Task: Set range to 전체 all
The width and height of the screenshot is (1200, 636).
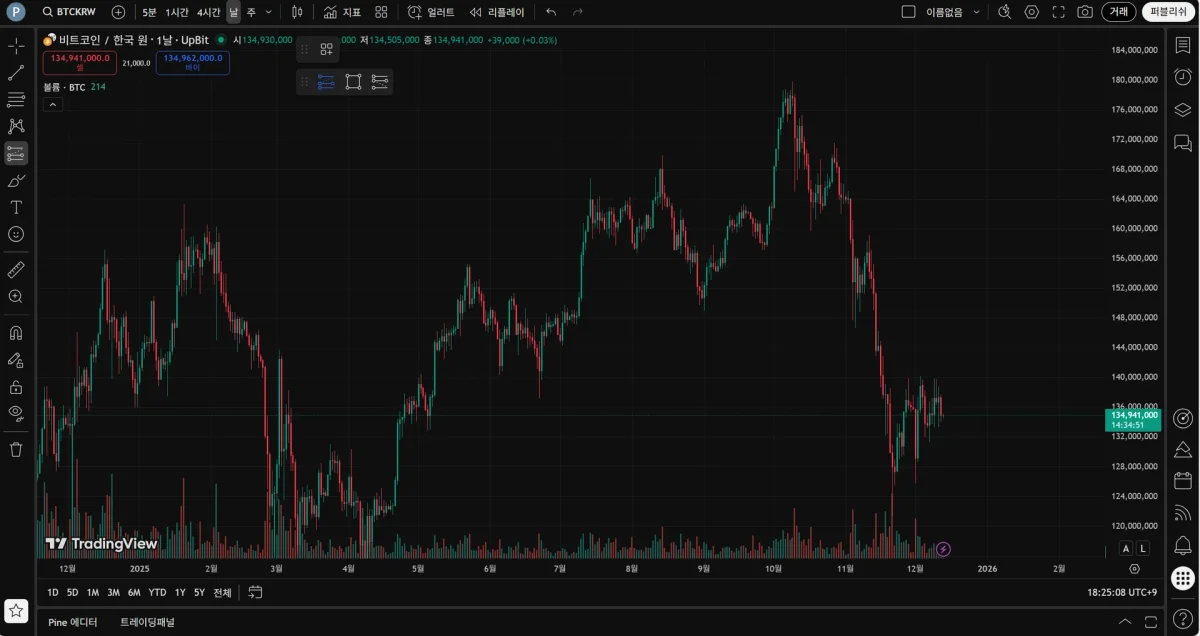Action: click(x=222, y=592)
